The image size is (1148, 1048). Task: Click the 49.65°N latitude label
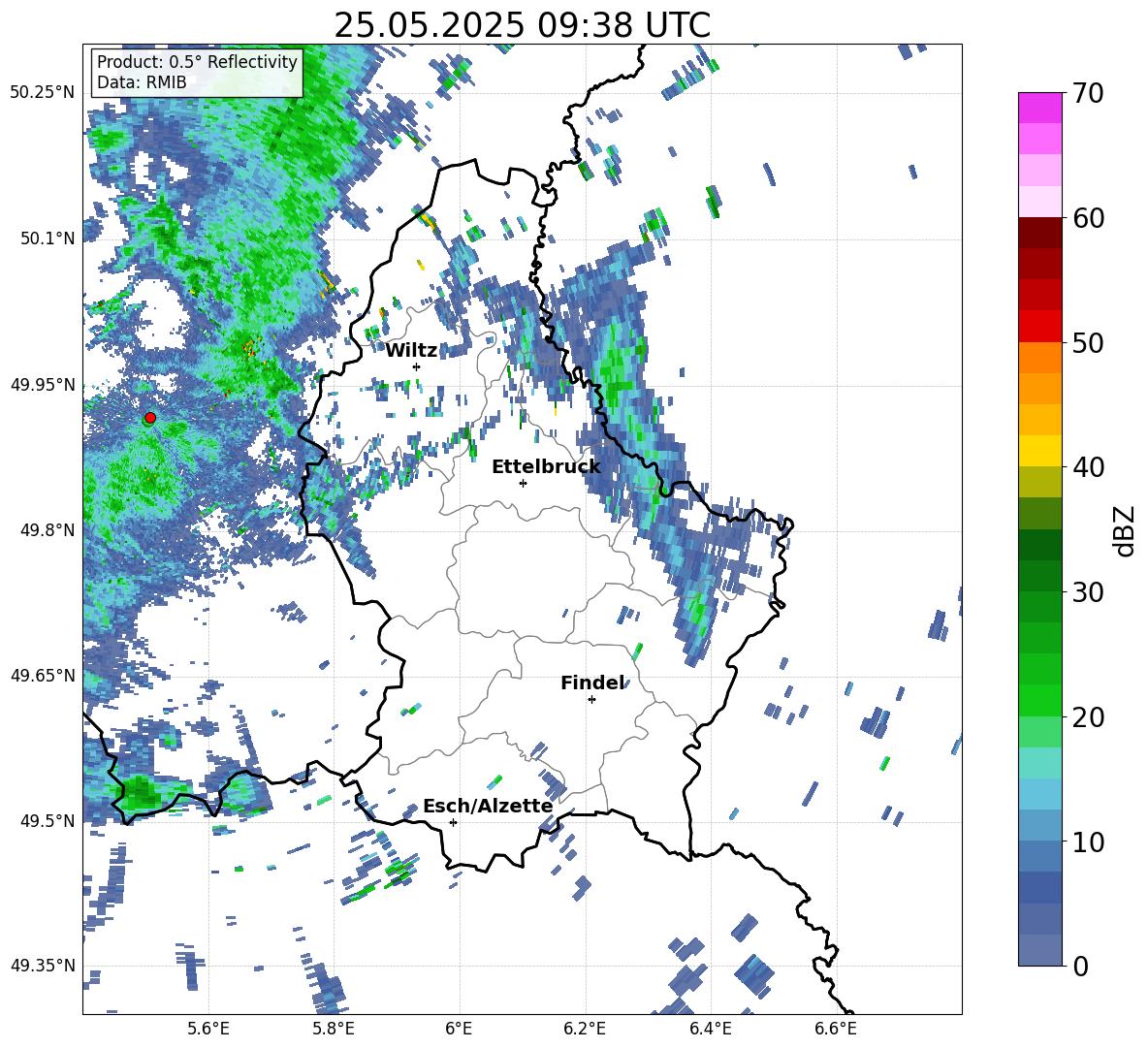tap(43, 675)
